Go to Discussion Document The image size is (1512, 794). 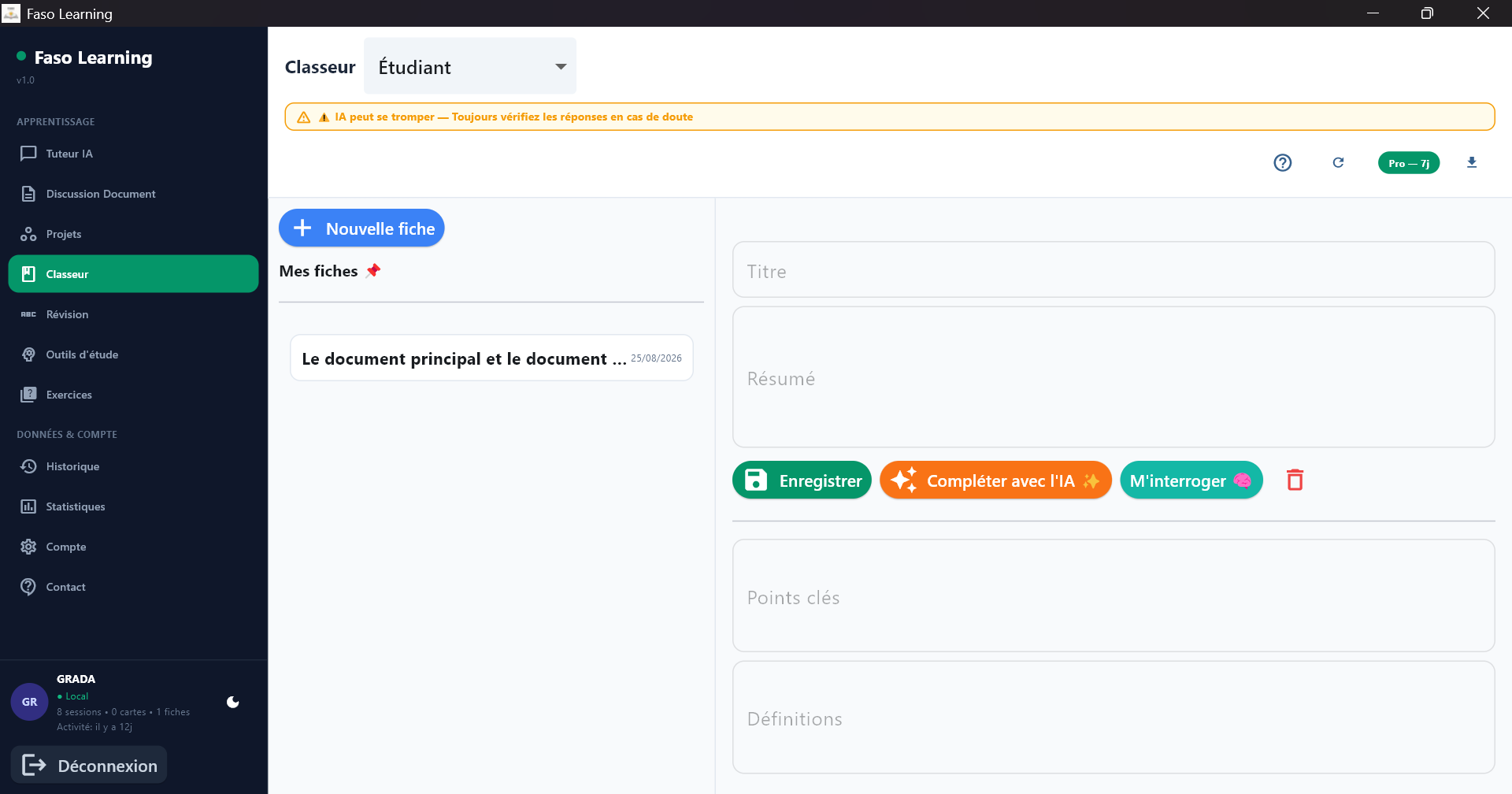133,194
